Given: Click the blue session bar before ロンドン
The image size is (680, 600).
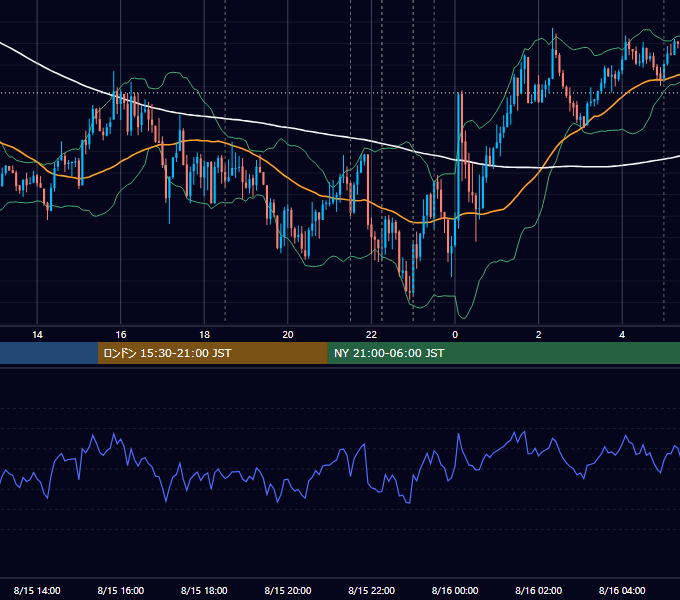Looking at the screenshot, I should [x=49, y=353].
